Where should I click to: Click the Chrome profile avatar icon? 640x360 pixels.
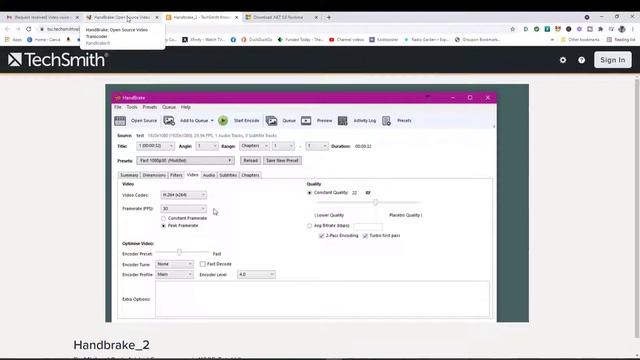click(622, 29)
